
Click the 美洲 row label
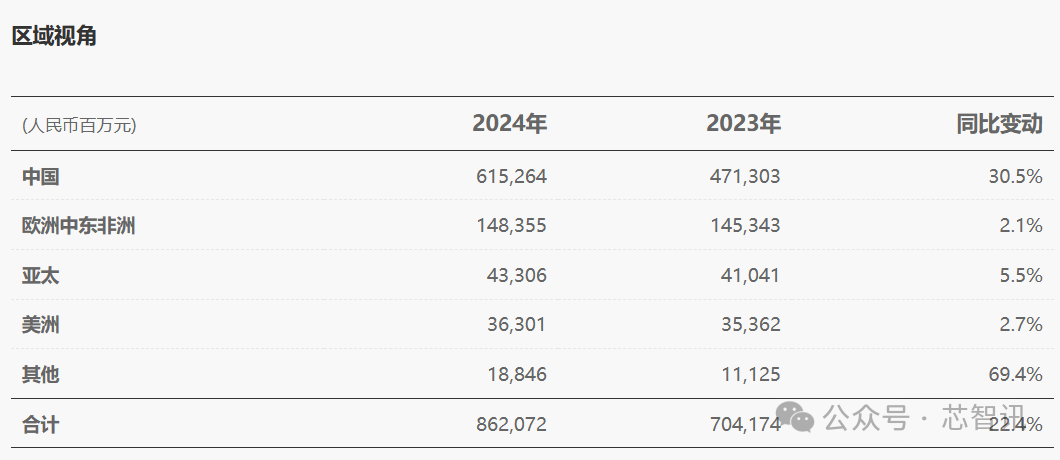[41, 325]
